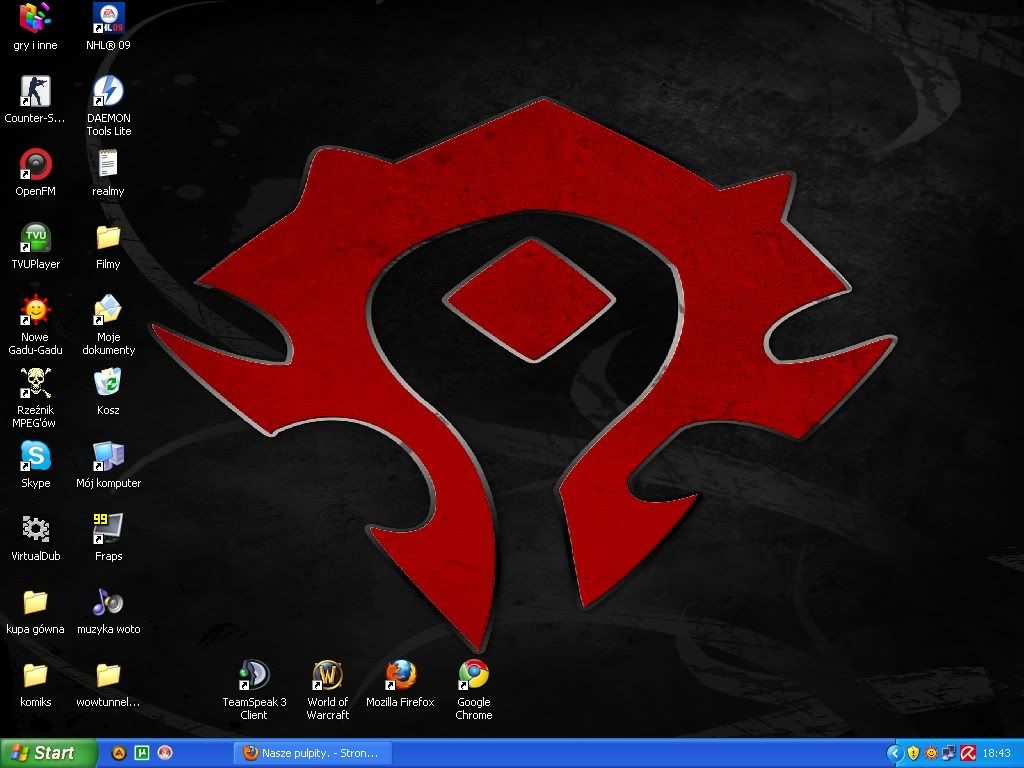The width and height of the screenshot is (1024, 768).
Task: Open the Mozilla Firefox desktop shortcut
Action: [400, 676]
